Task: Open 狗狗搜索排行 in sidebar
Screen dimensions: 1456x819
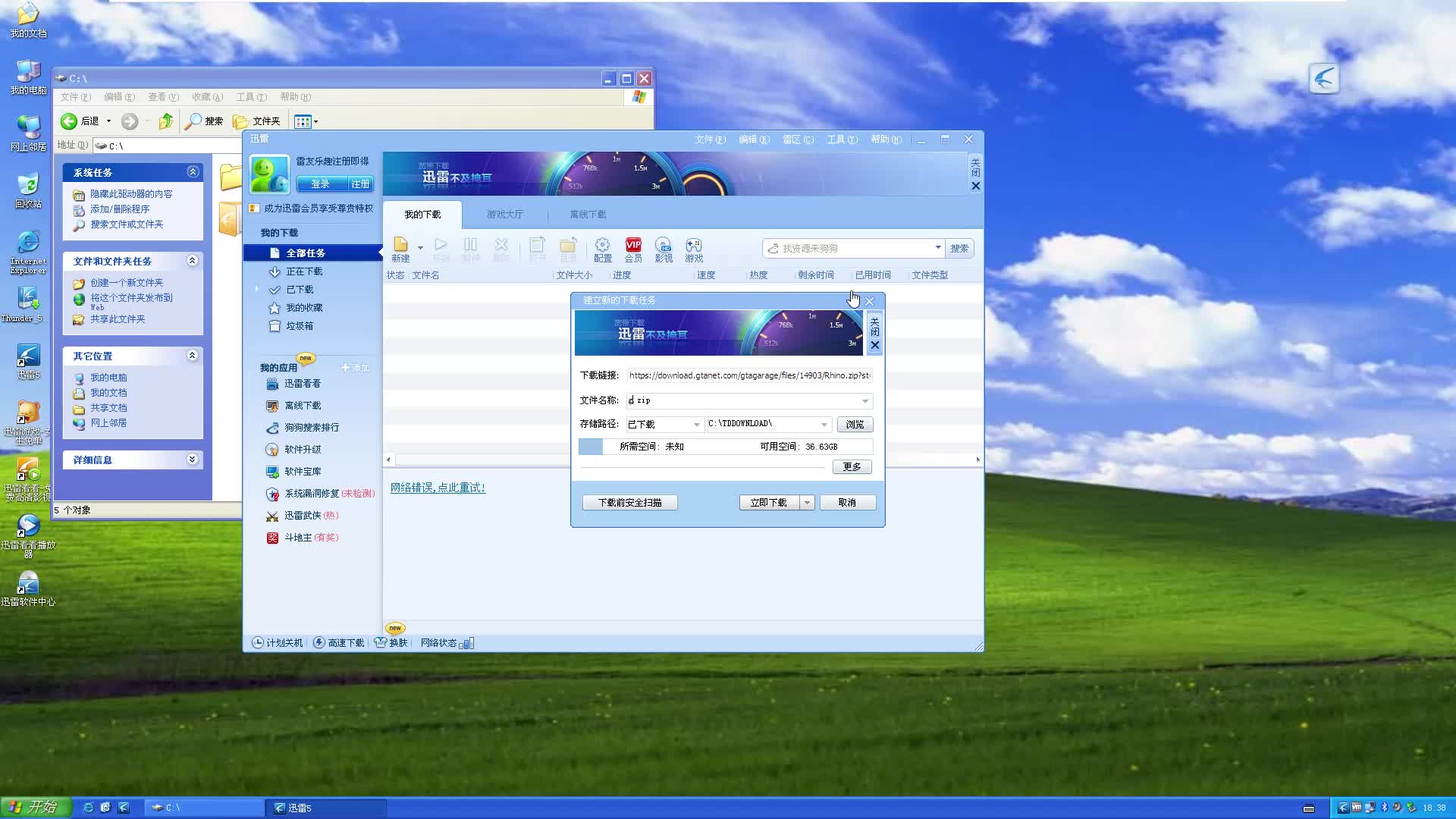Action: click(x=303, y=428)
